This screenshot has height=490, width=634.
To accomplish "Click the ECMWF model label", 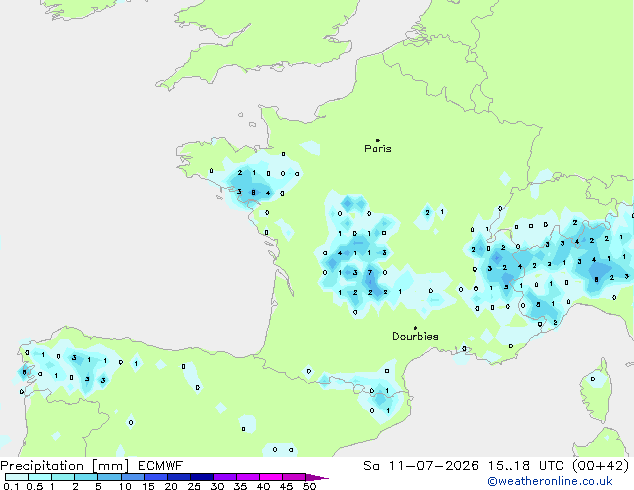I will [161, 466].
